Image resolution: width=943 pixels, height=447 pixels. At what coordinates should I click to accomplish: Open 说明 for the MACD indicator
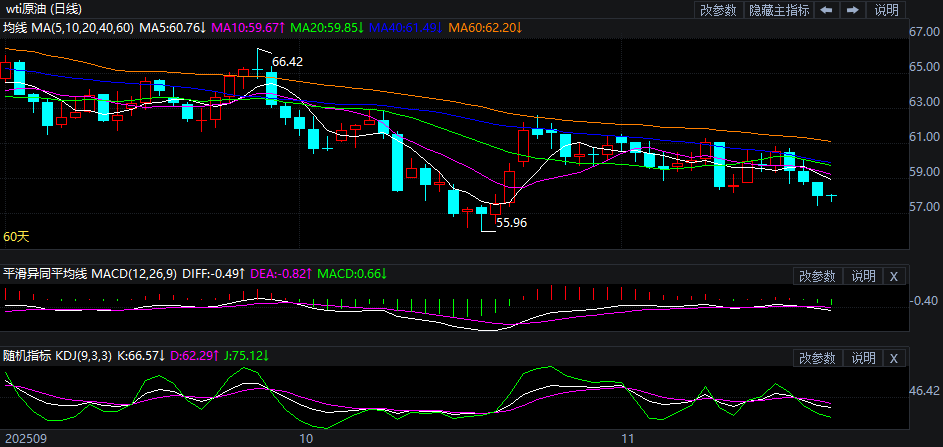tap(863, 276)
